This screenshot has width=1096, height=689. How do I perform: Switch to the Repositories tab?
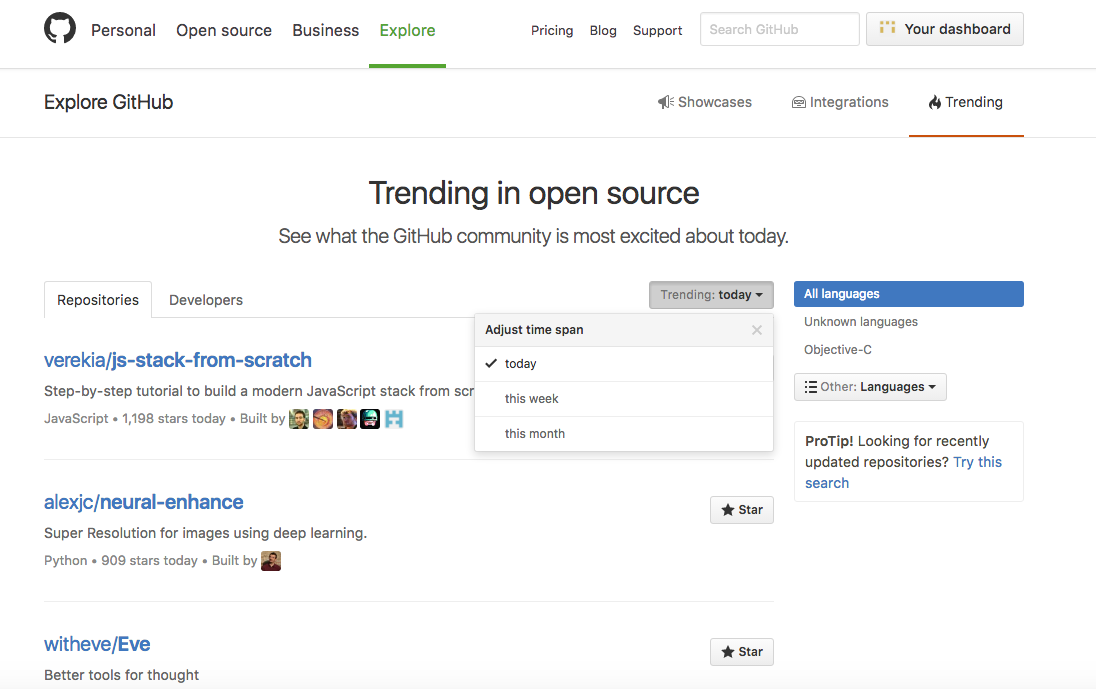(98, 300)
